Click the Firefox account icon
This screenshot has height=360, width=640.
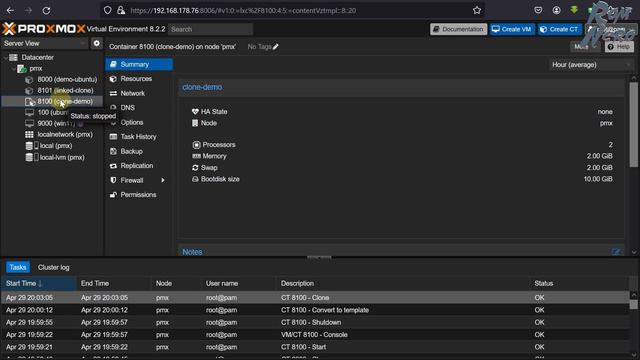pyautogui.click(x=556, y=11)
